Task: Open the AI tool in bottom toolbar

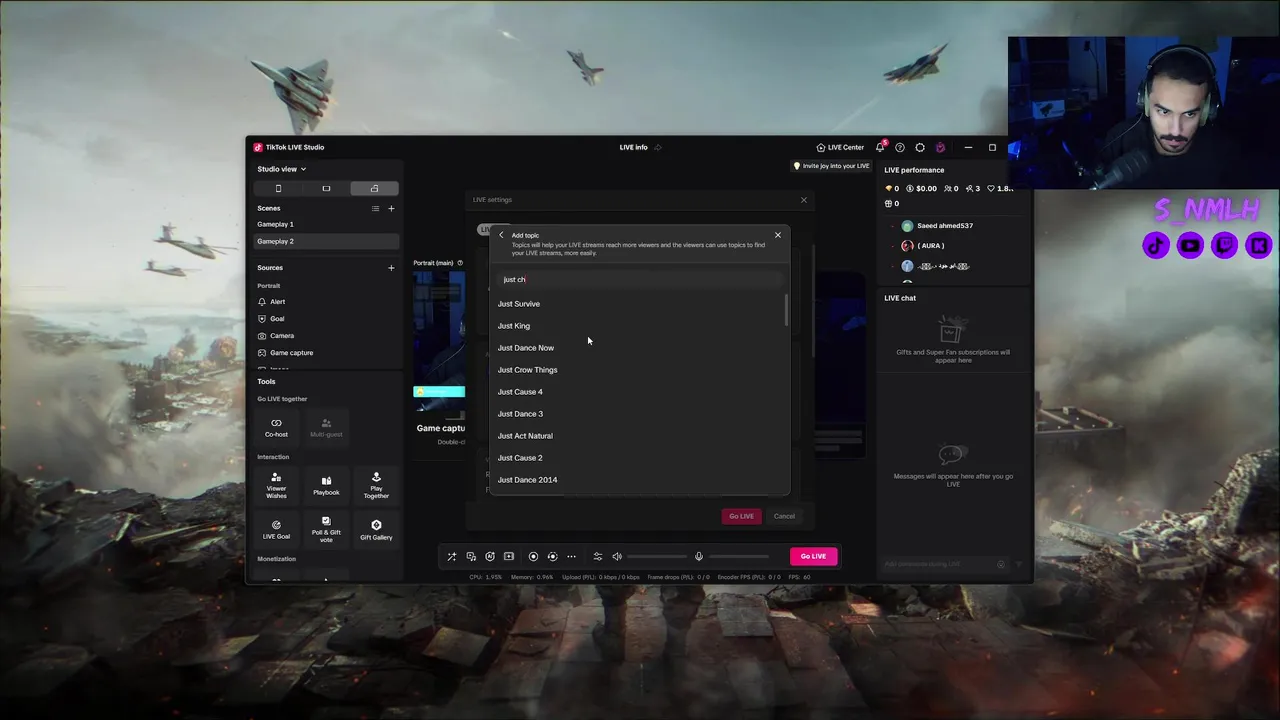Action: tap(490, 556)
